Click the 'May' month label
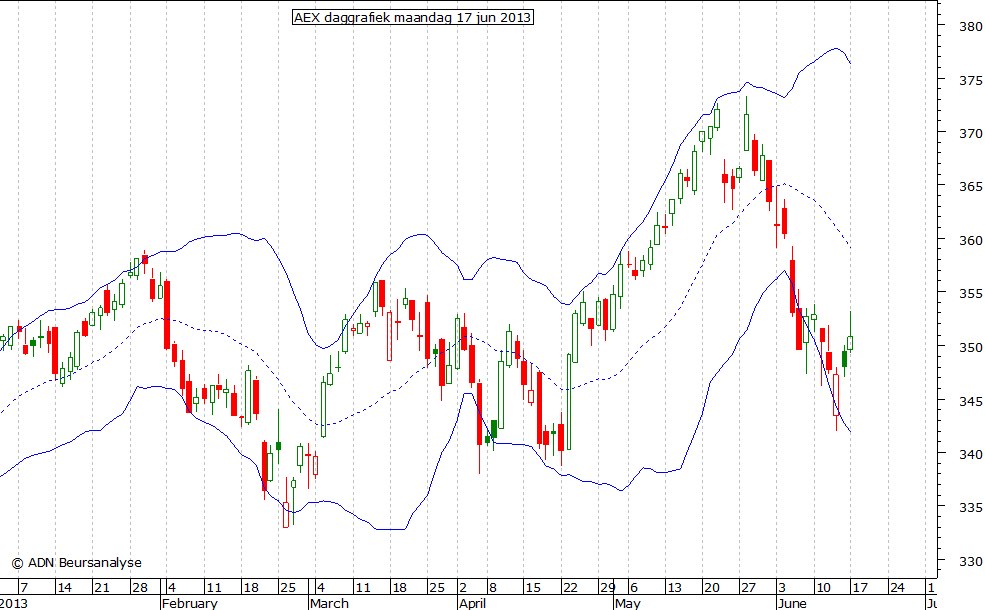 coord(628,603)
